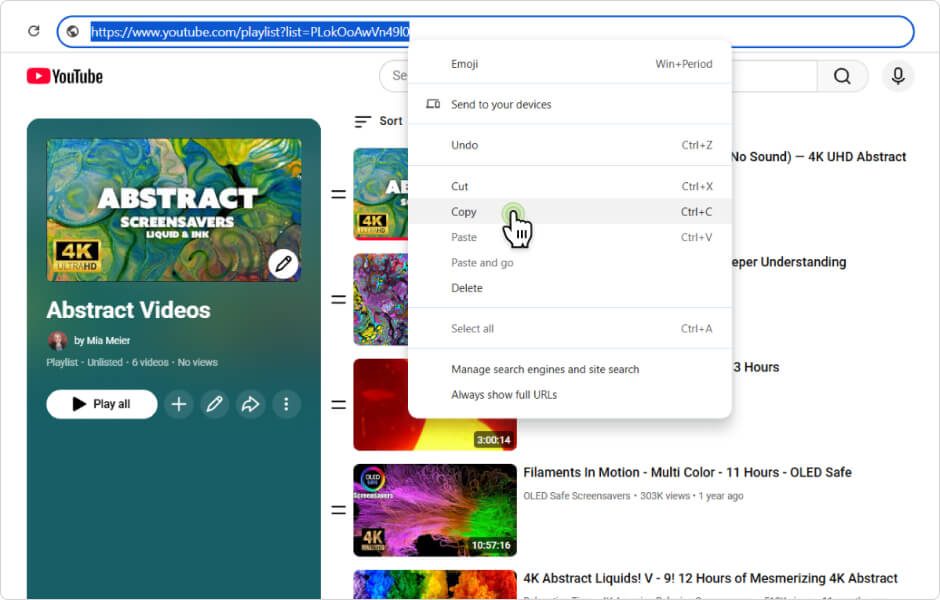Image resolution: width=940 pixels, height=600 pixels.
Task: Click the browser reload icon
Action: click(x=33, y=32)
